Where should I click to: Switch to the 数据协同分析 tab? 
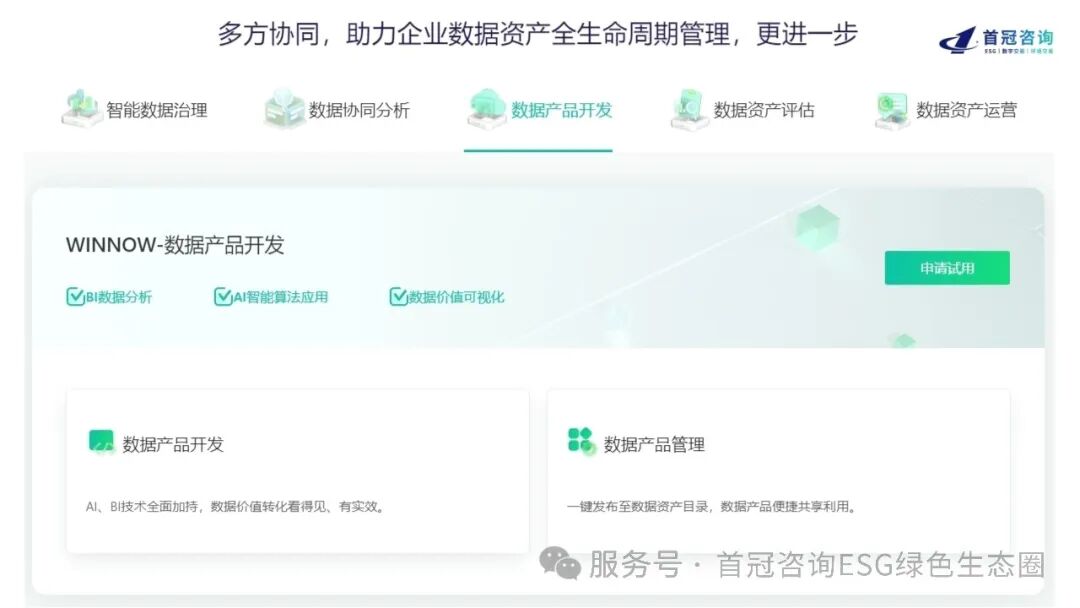click(338, 110)
